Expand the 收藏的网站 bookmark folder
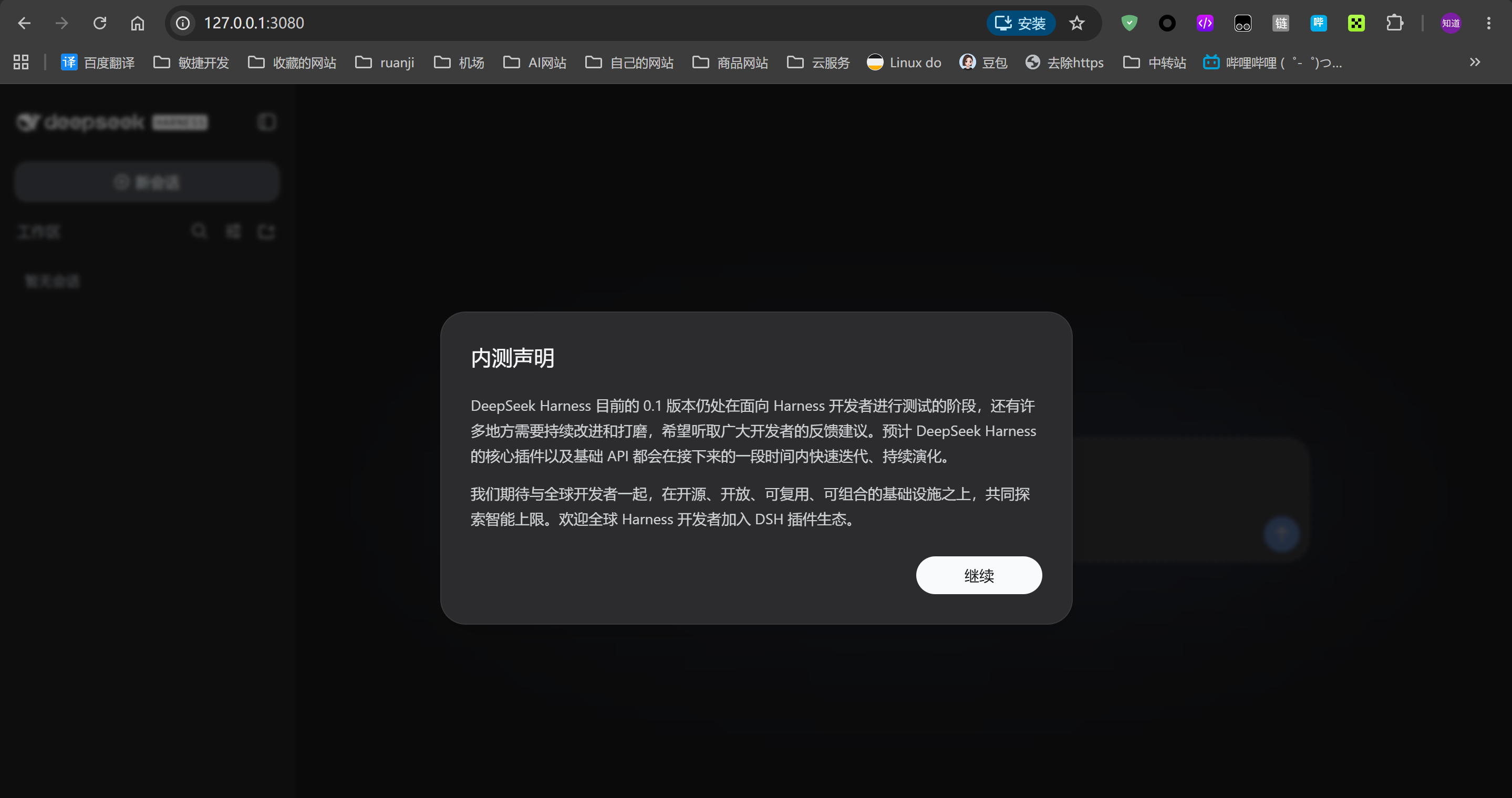 point(292,62)
